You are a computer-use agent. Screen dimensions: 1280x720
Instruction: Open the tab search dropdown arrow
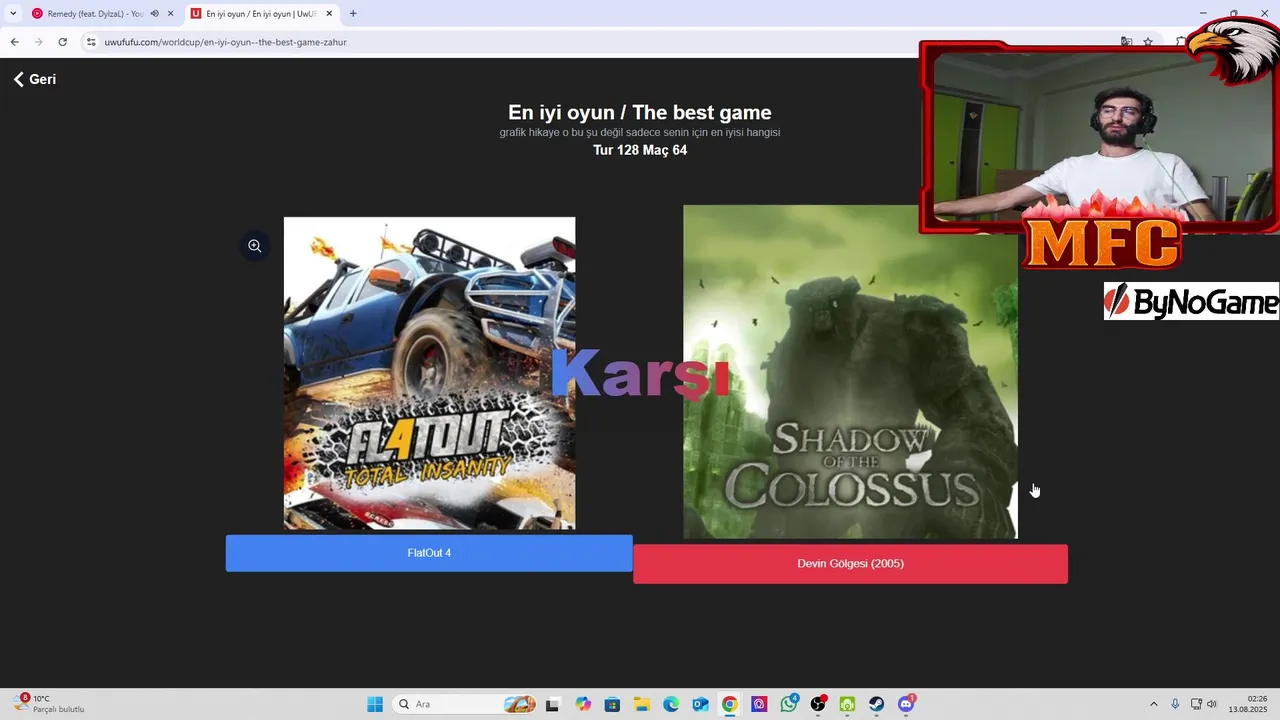(x=13, y=14)
